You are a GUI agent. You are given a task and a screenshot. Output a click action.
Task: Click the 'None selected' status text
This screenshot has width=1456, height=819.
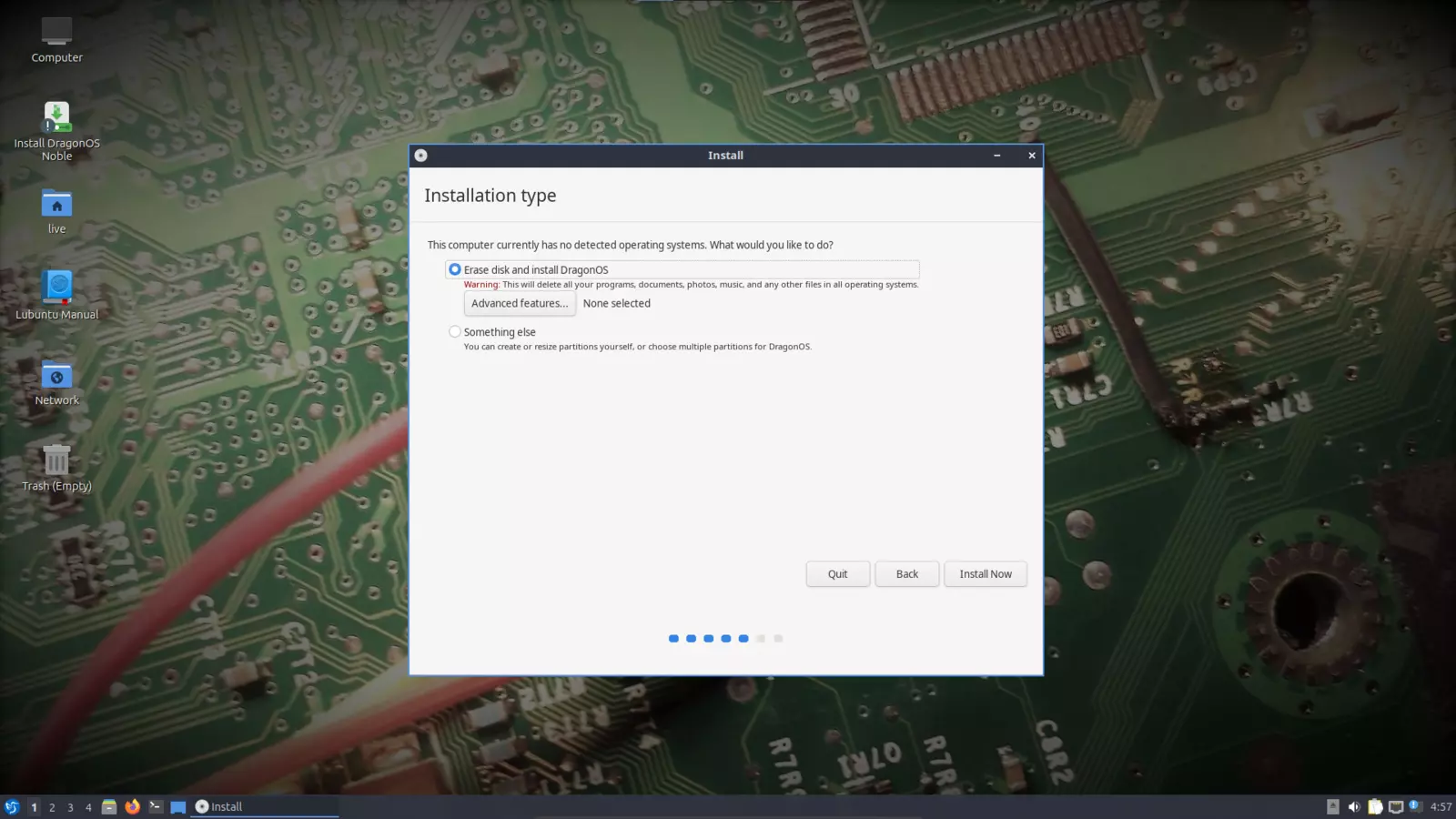point(617,304)
